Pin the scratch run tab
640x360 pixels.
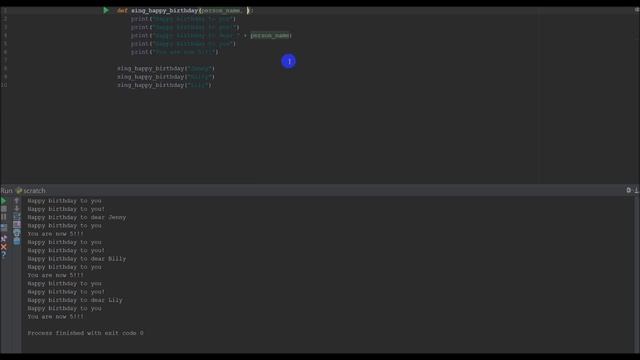coord(4,238)
